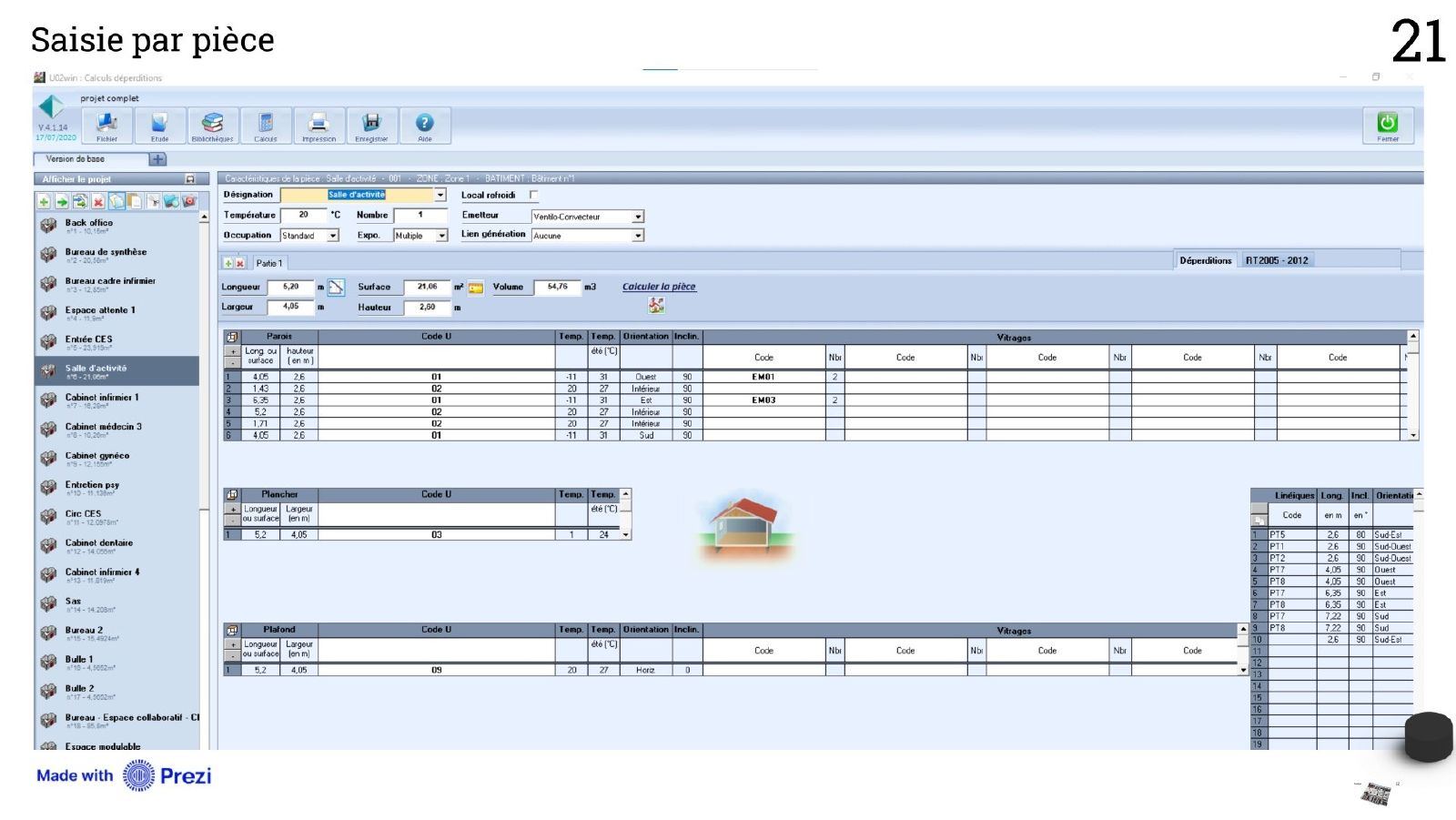
Task: Add a new version with plus button
Action: pos(157,159)
